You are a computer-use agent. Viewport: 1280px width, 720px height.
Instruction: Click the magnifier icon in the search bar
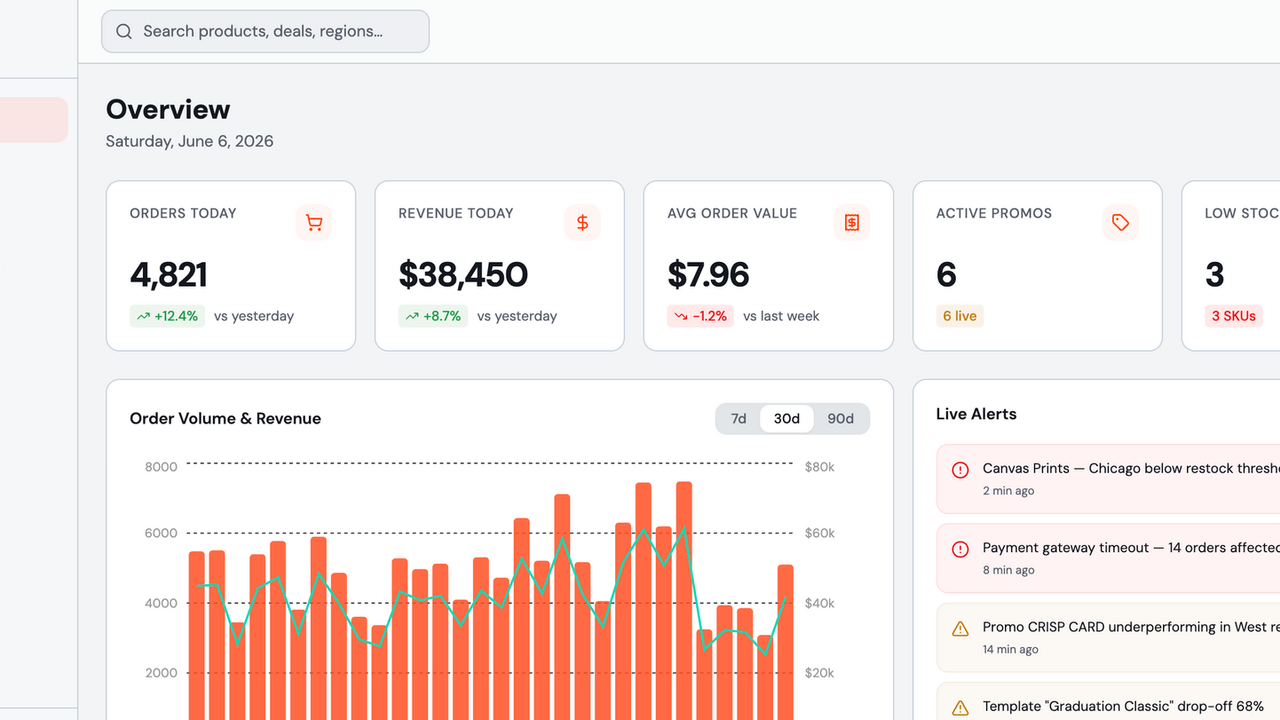click(x=124, y=32)
